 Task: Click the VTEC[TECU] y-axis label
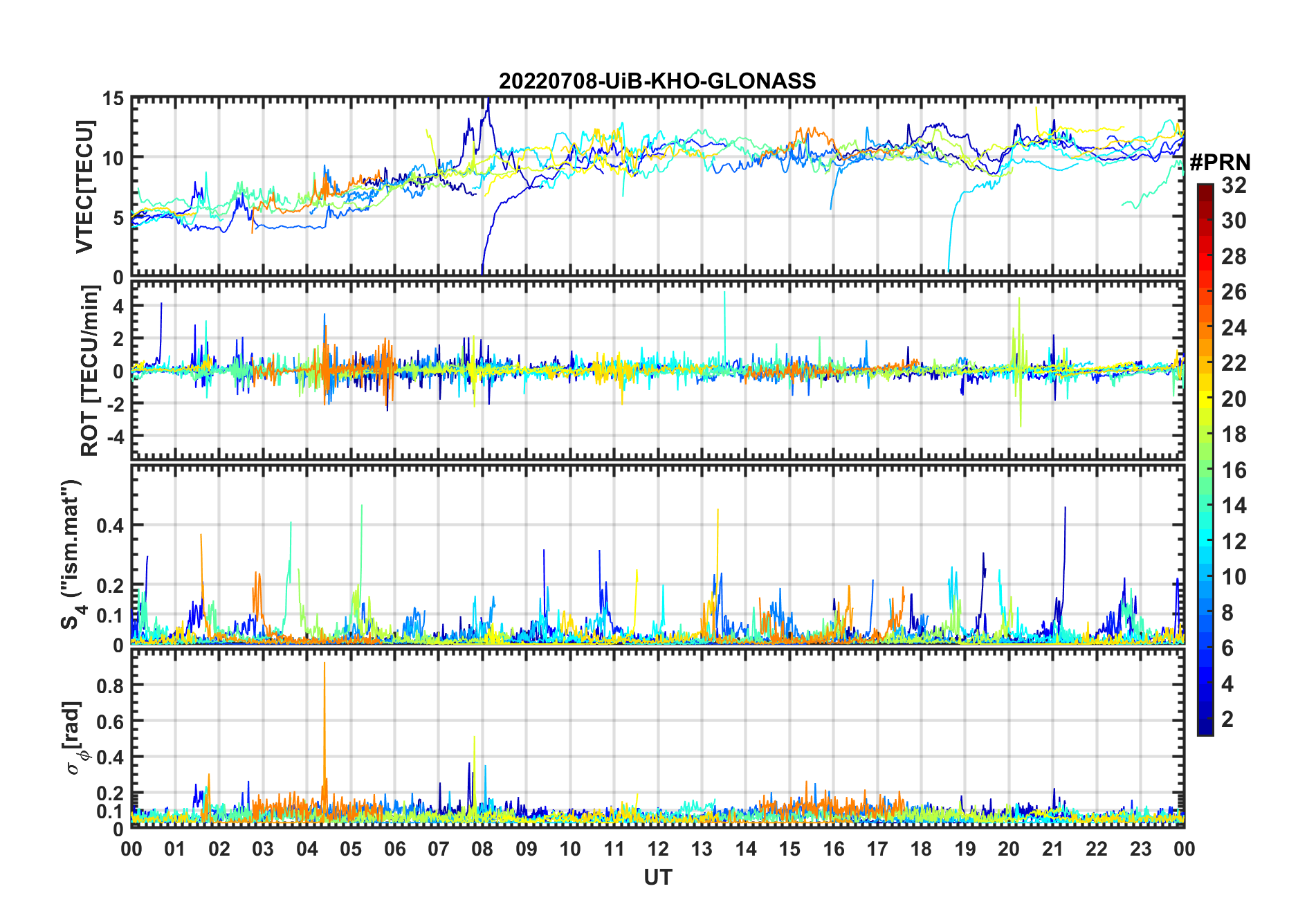84,187
